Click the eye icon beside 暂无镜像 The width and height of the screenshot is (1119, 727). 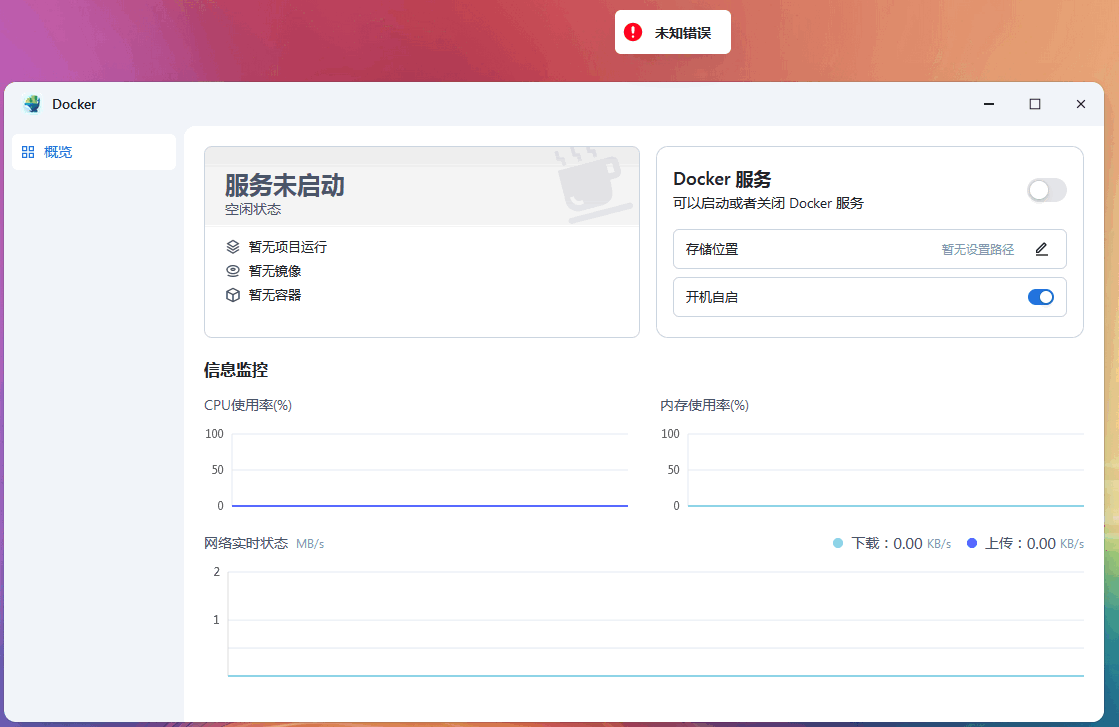click(x=233, y=271)
